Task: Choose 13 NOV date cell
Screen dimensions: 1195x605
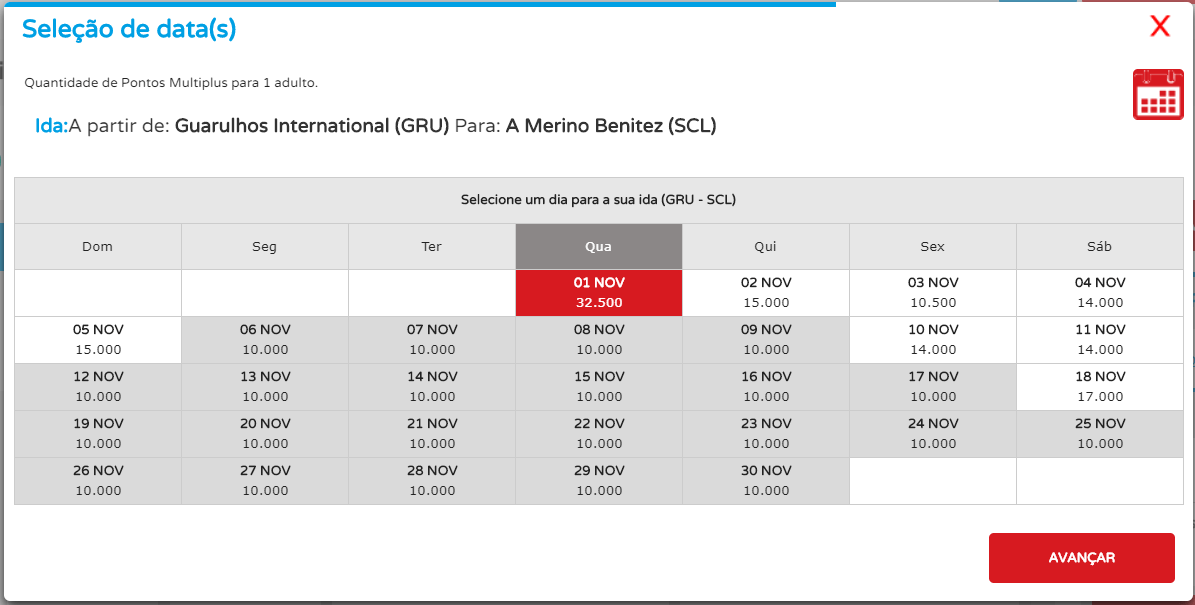Action: (x=264, y=387)
